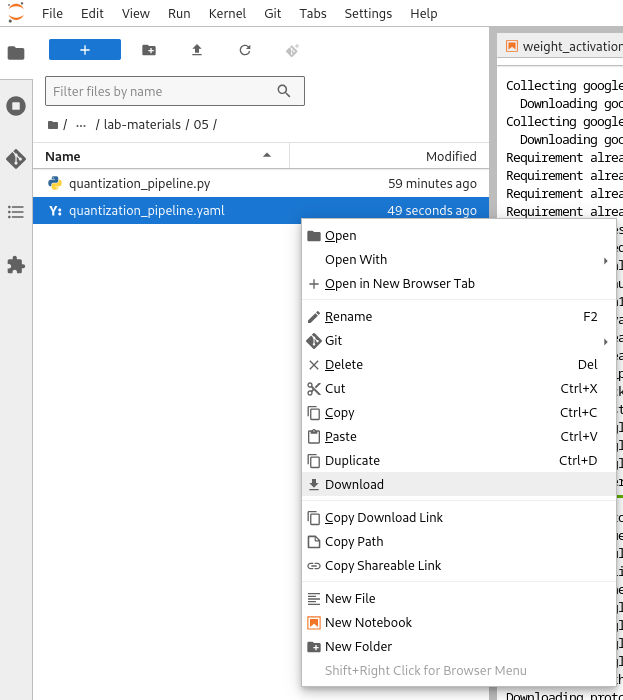Choose Open in New Browser Tab
Viewport: 623px width, 700px height.
459,284
